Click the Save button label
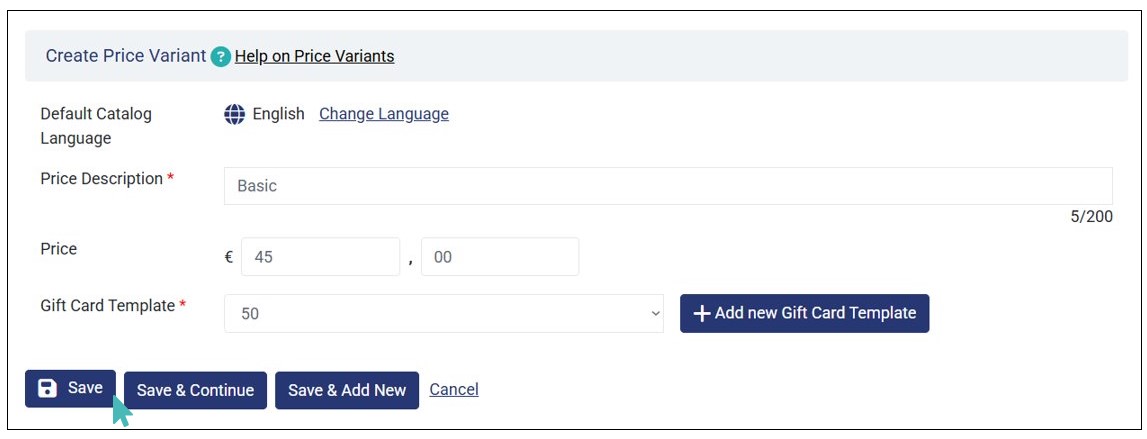This screenshot has width=1147, height=439. (85, 388)
